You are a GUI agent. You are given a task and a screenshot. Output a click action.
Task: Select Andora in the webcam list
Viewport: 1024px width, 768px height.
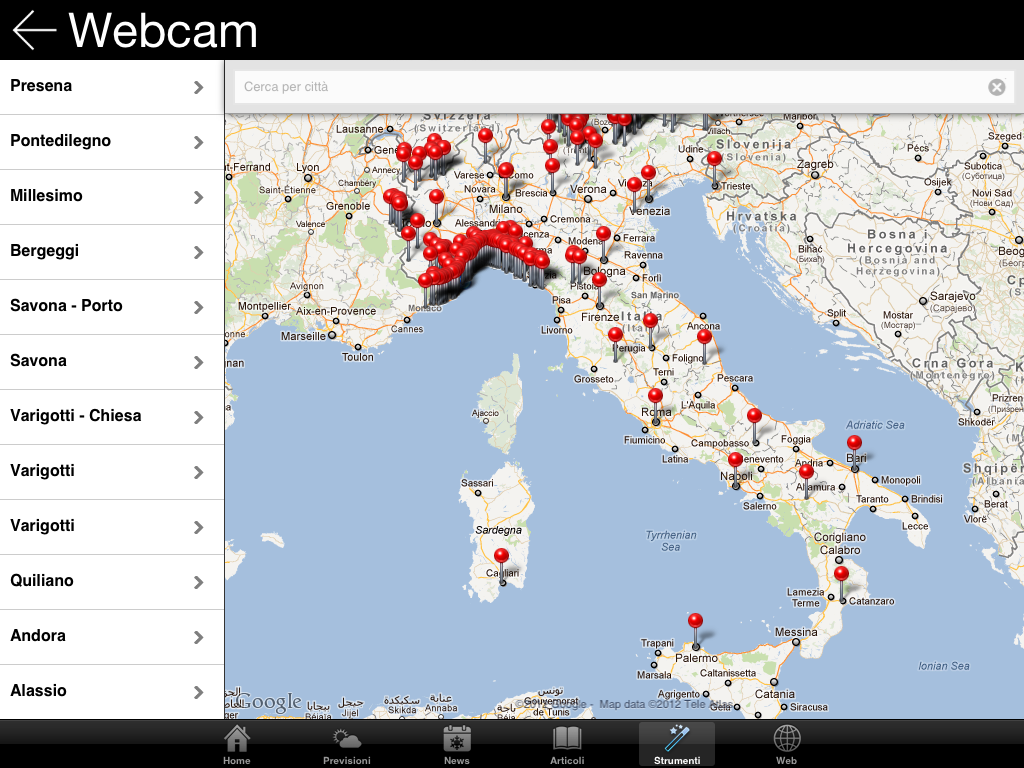(x=112, y=637)
